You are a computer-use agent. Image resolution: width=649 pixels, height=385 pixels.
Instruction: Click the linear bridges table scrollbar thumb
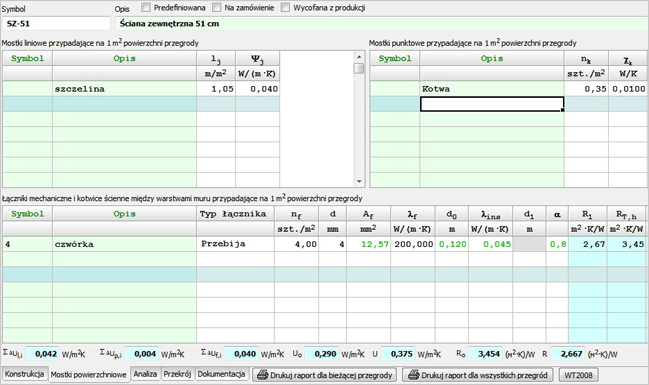coord(359,68)
